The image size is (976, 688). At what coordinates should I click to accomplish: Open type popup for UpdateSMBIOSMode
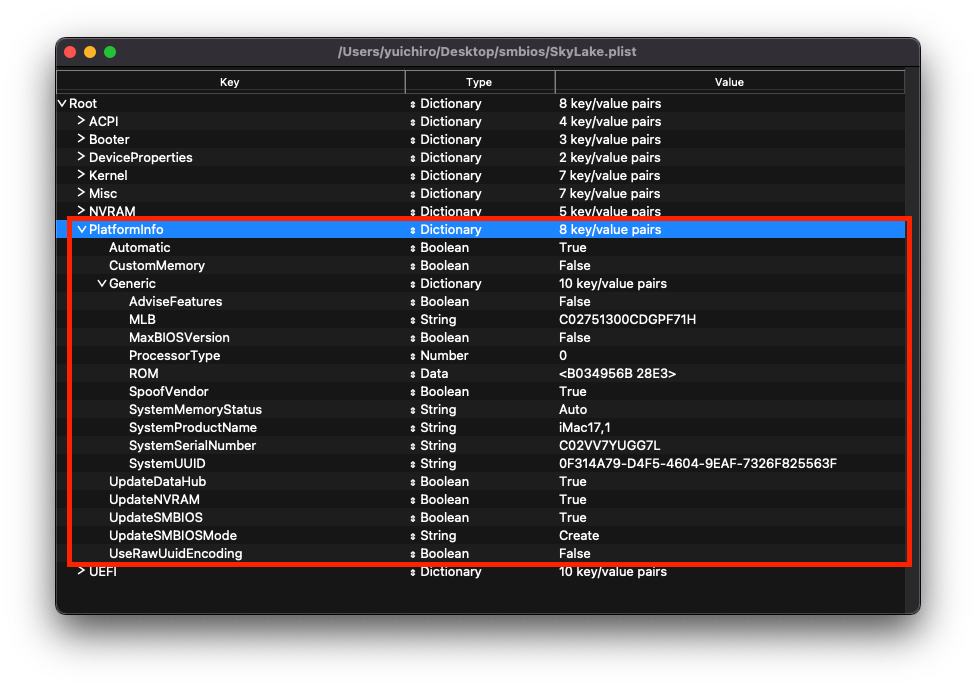click(x=413, y=536)
